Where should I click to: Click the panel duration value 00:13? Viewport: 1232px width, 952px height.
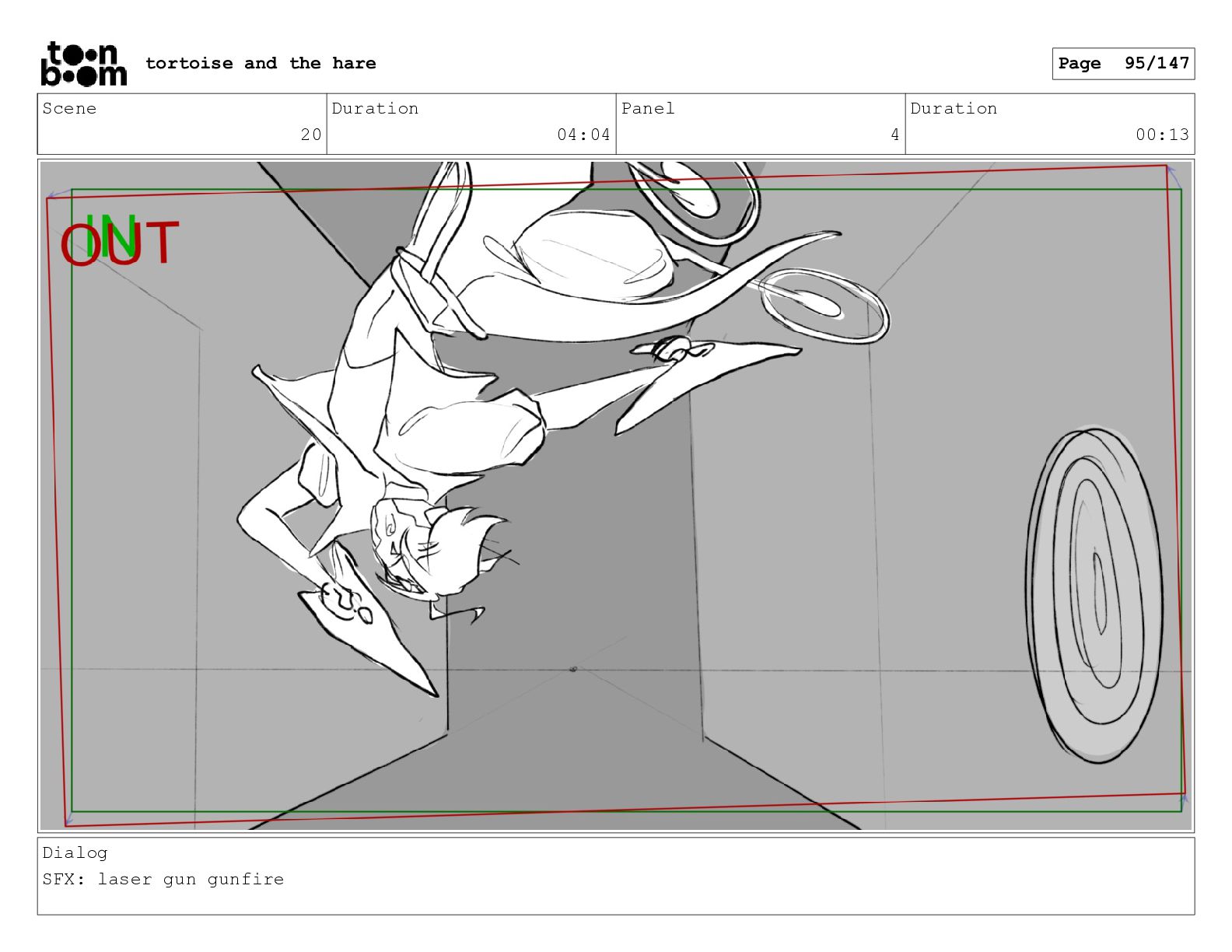[x=1162, y=135]
